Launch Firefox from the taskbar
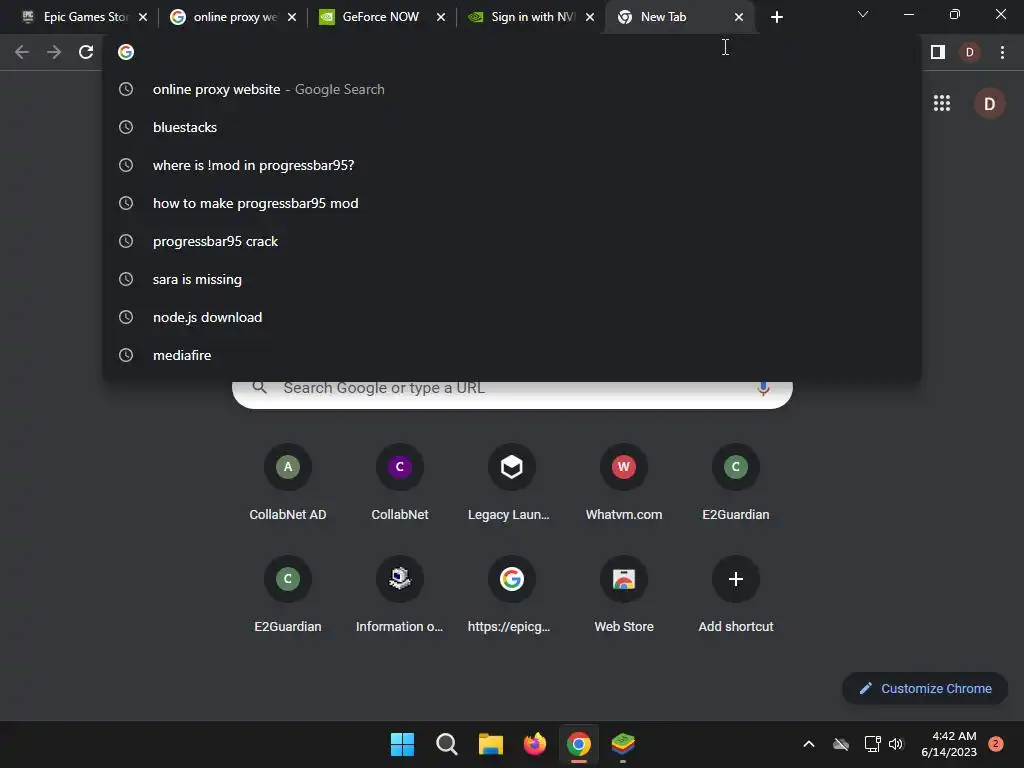This screenshot has width=1024, height=768. click(535, 744)
